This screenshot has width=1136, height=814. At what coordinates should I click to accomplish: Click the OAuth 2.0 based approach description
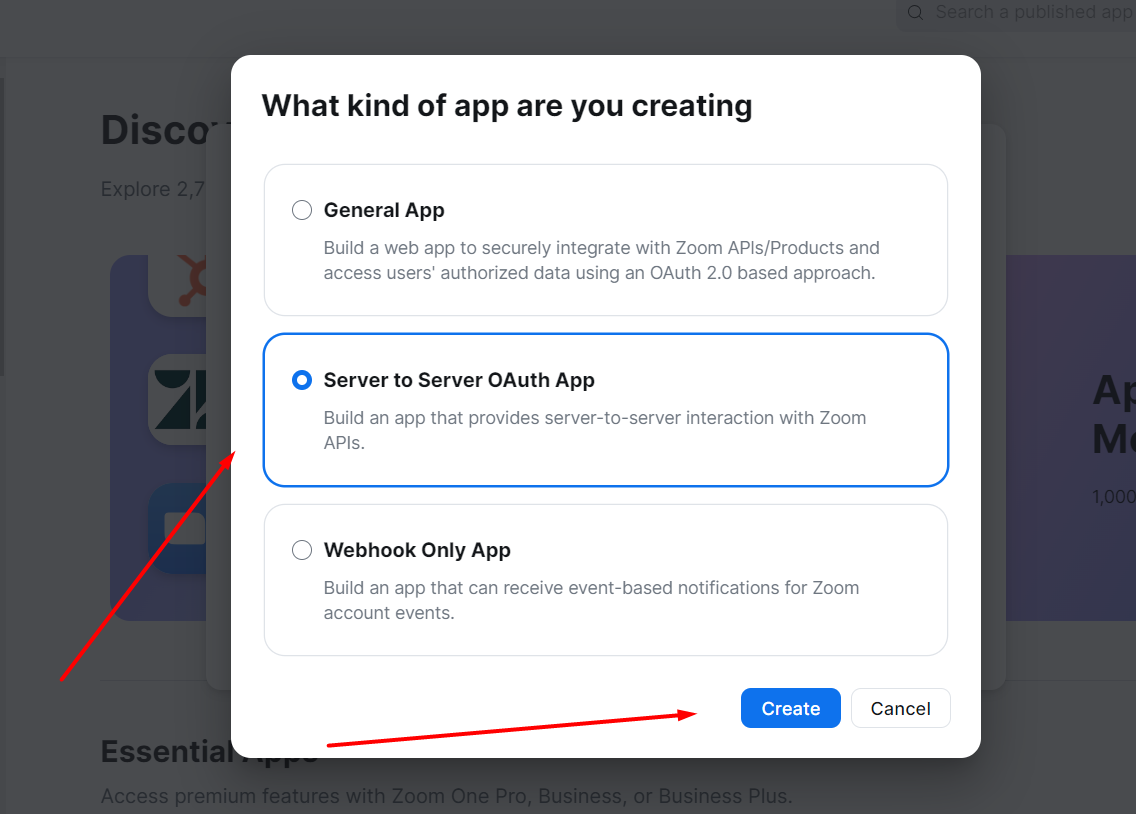(601, 261)
